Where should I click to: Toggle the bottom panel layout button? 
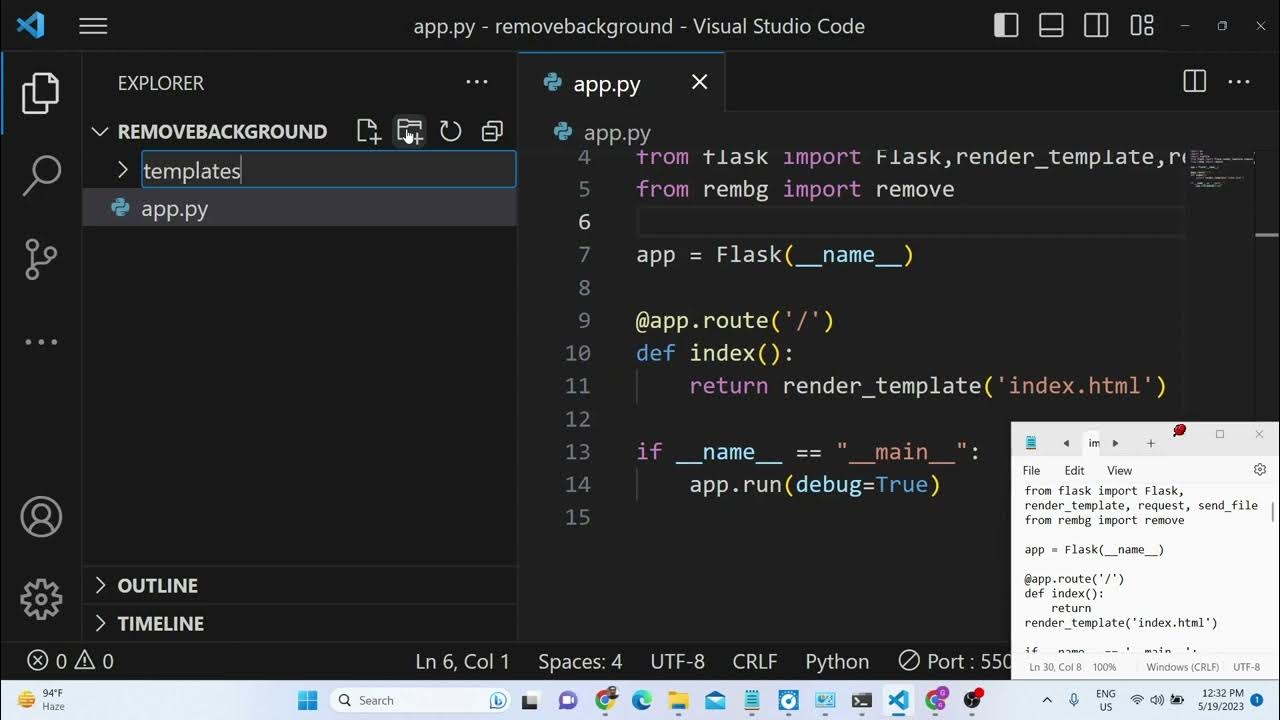pos(1051,26)
